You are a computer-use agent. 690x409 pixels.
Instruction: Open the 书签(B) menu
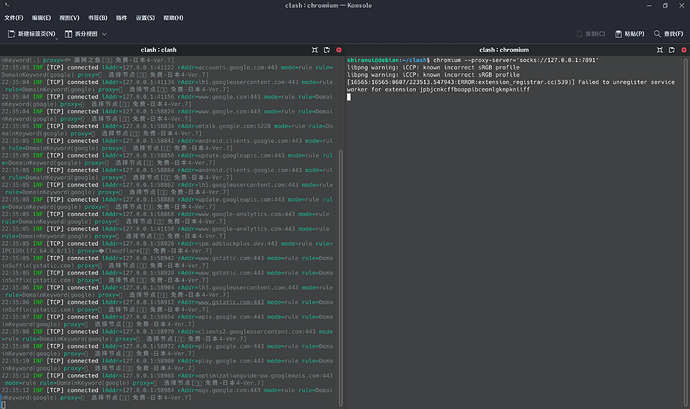point(98,18)
